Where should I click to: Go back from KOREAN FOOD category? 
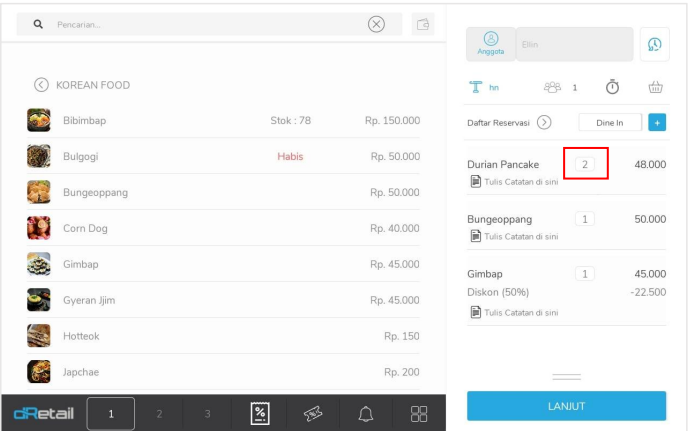(x=41, y=85)
